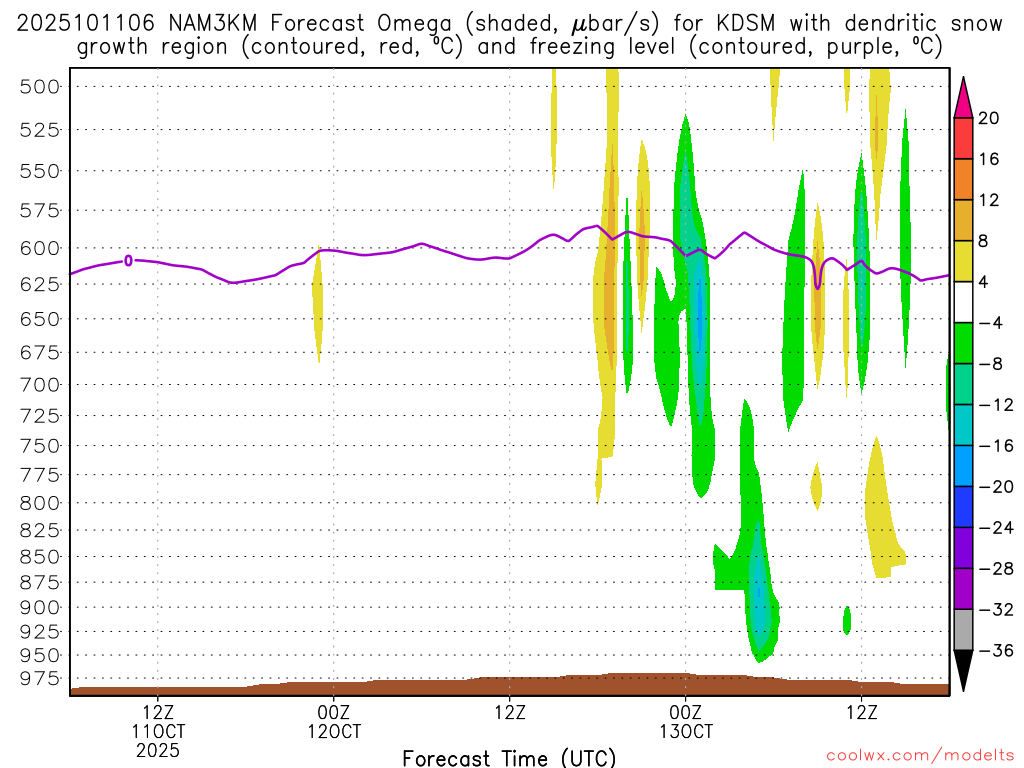Click the 950 pressure level label
Screen dimensions: 1024x768
click(40, 655)
